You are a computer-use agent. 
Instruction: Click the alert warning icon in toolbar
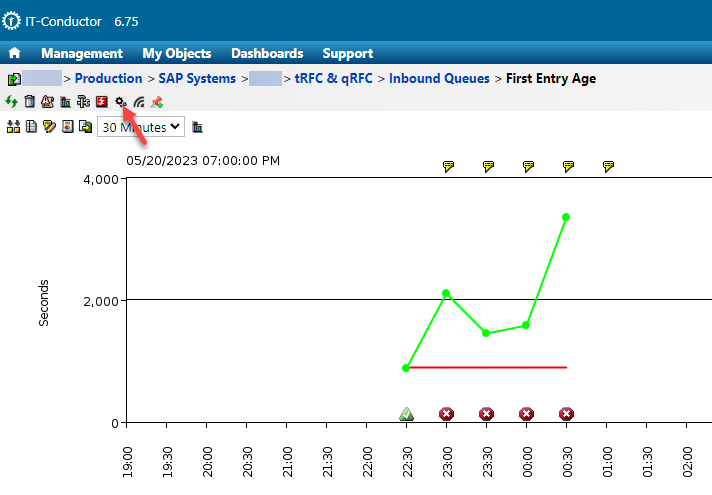coord(47,101)
